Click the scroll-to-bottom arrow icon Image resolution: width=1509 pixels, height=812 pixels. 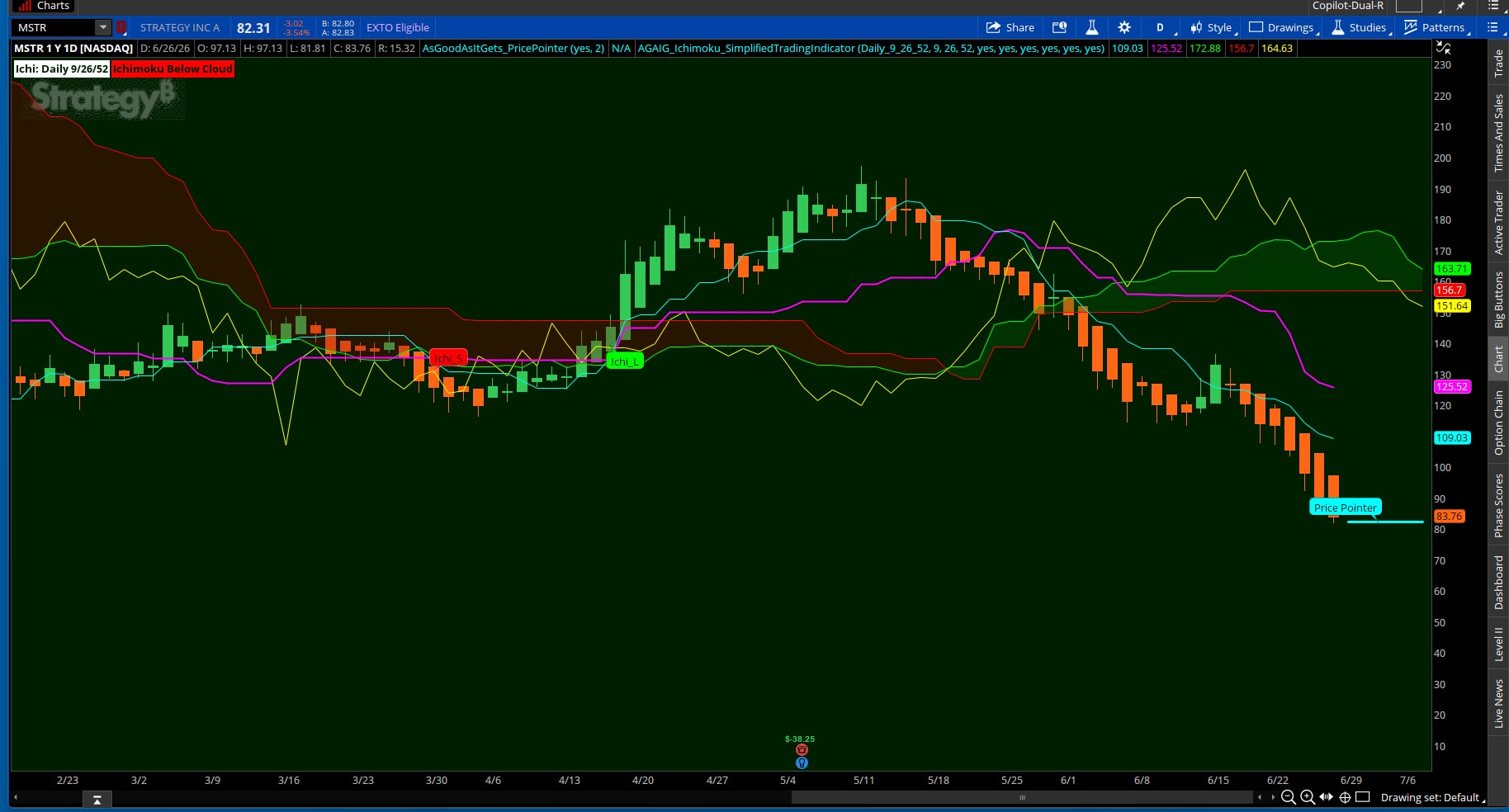point(97,800)
